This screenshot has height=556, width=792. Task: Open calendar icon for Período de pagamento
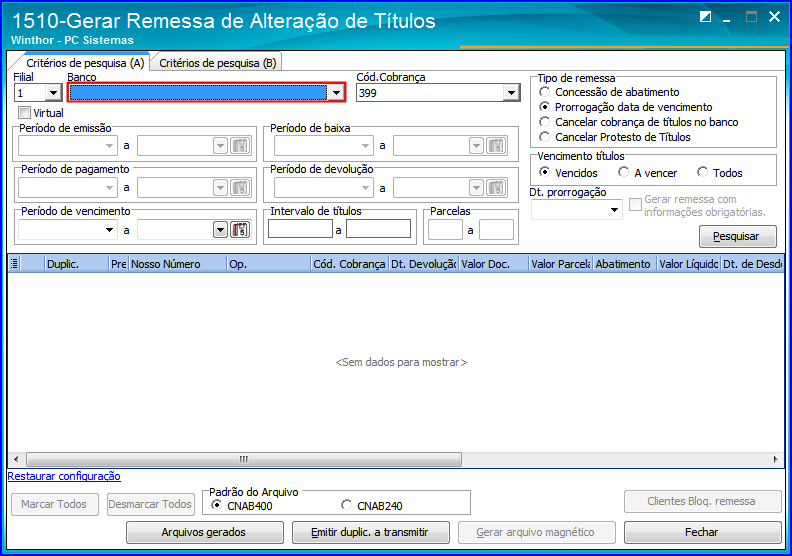click(x=240, y=188)
